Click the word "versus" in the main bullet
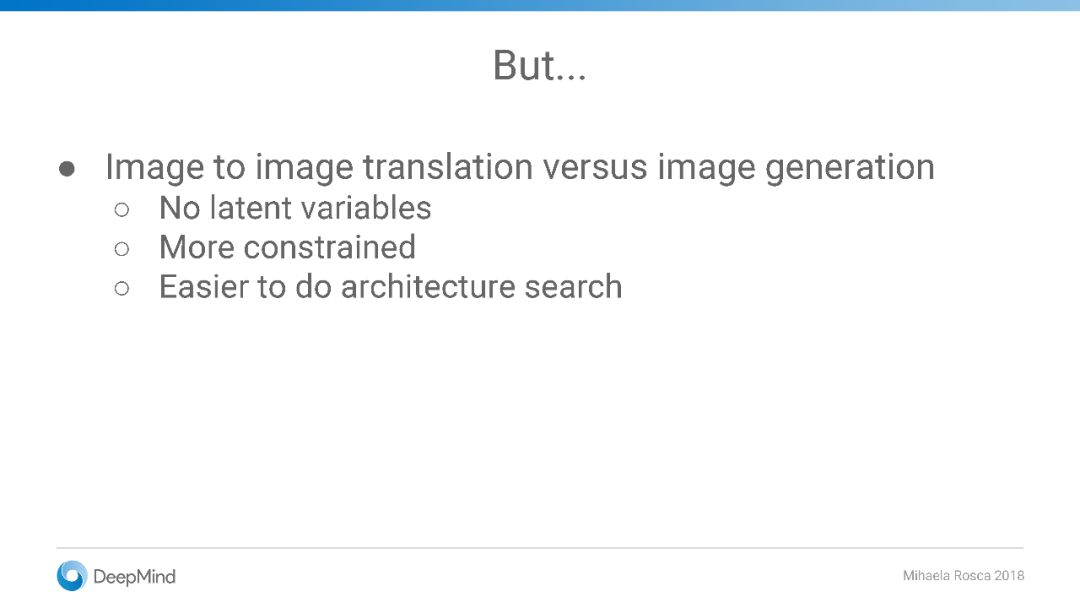 pyautogui.click(x=595, y=169)
